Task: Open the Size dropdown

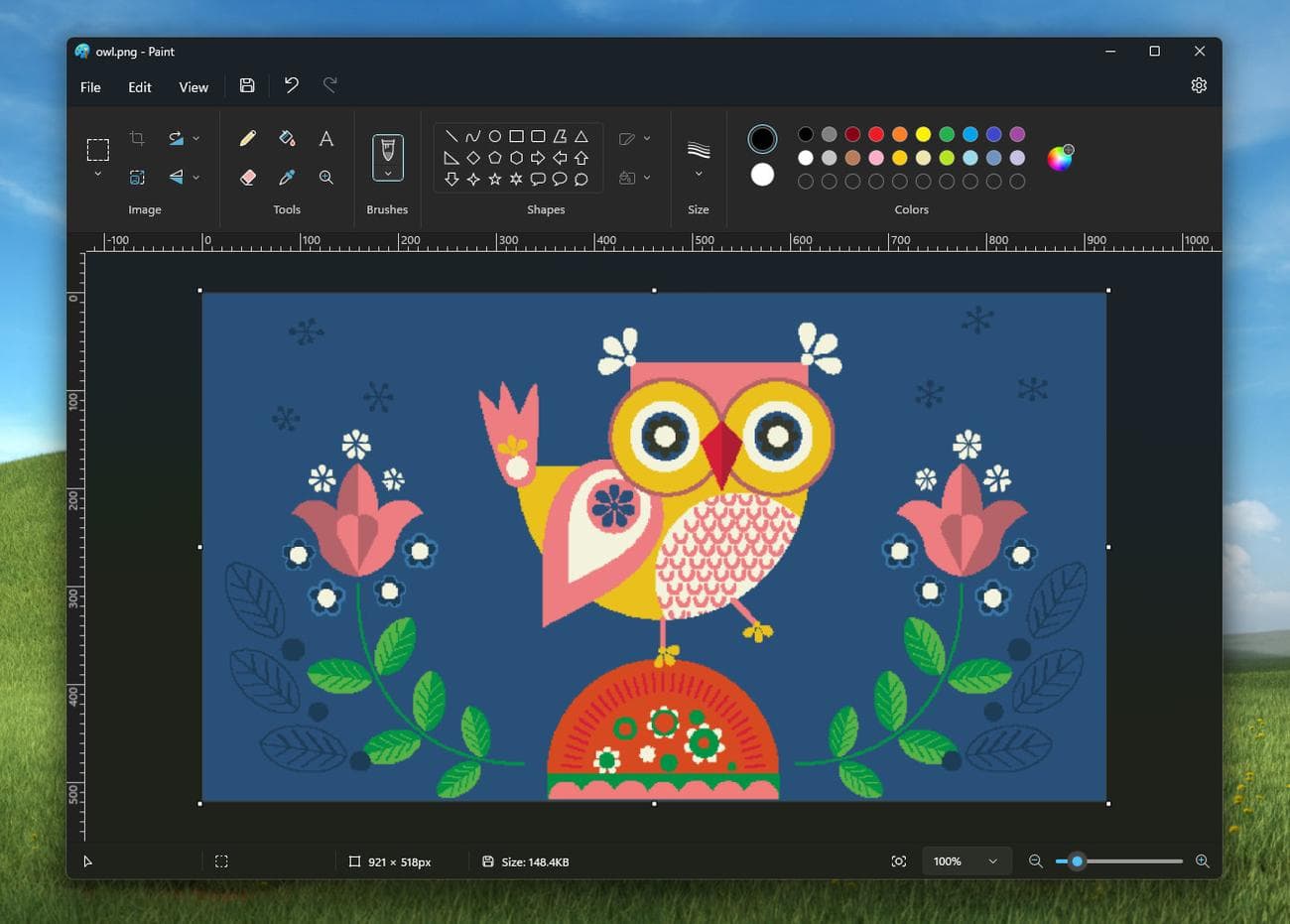Action: click(x=698, y=159)
